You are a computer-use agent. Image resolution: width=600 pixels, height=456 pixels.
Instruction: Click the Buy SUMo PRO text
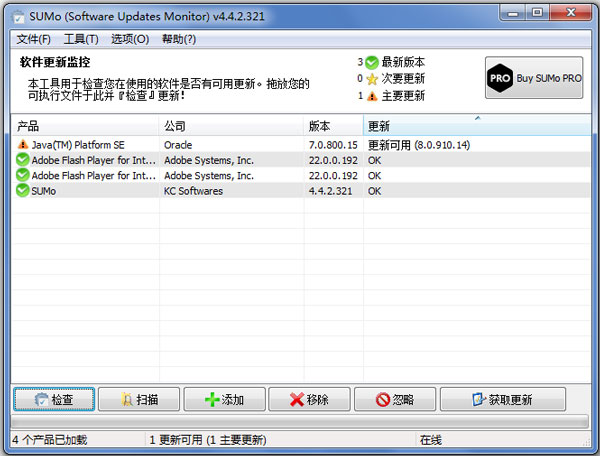pyautogui.click(x=549, y=78)
